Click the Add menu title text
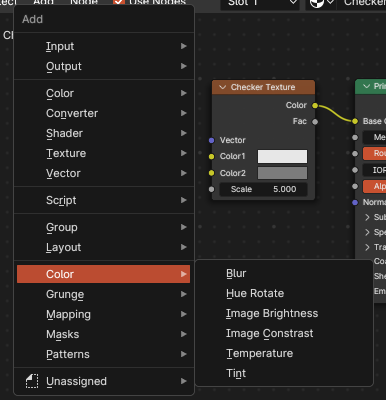This screenshot has height=400, width=386. [x=32, y=19]
